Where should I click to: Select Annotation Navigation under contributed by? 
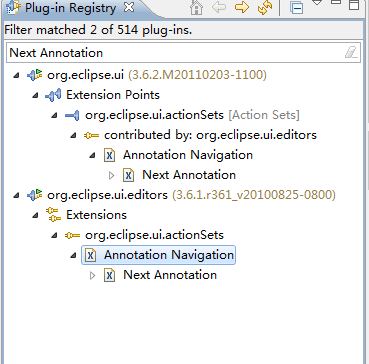(x=188, y=155)
